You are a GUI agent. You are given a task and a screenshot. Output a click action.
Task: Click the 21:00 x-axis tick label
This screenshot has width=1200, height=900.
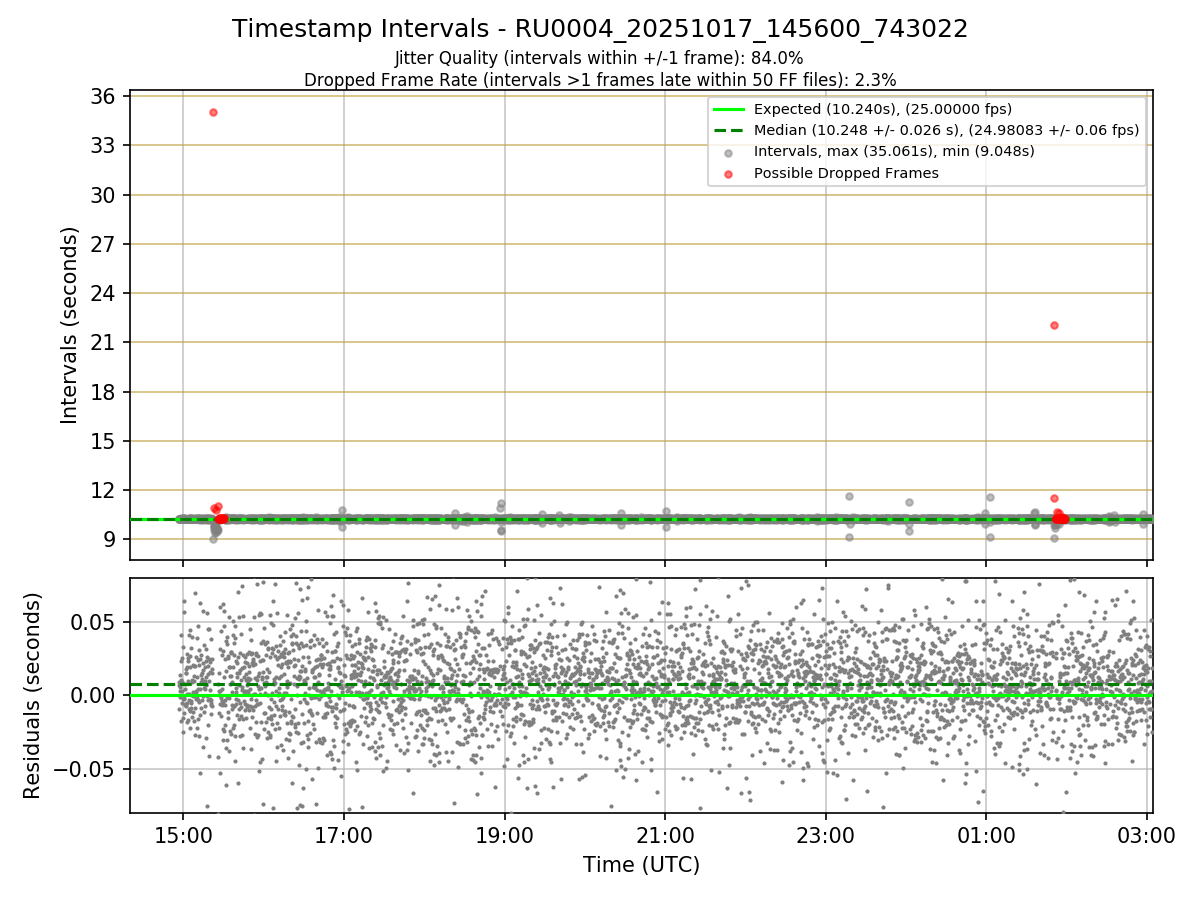point(665,834)
